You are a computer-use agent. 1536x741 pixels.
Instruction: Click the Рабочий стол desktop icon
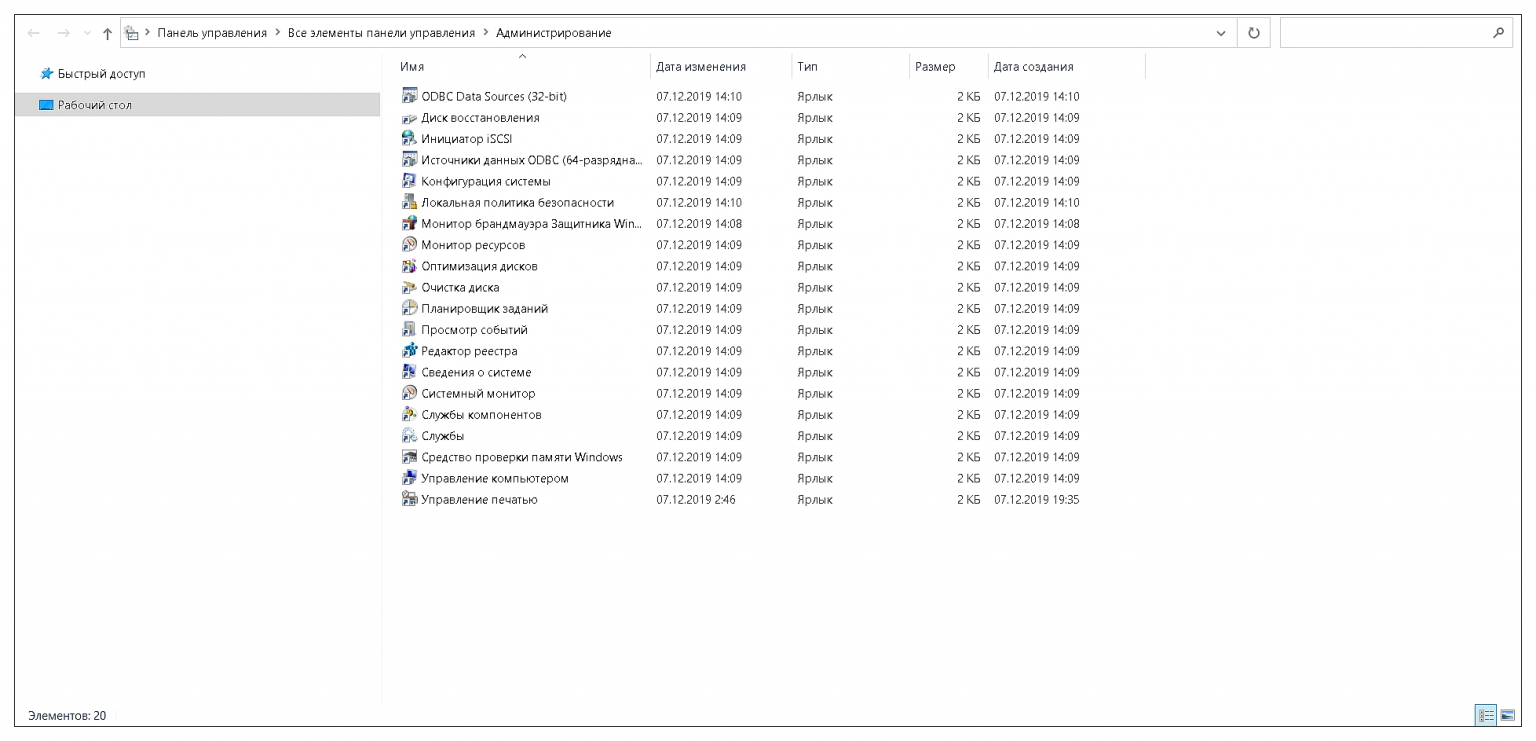[46, 105]
